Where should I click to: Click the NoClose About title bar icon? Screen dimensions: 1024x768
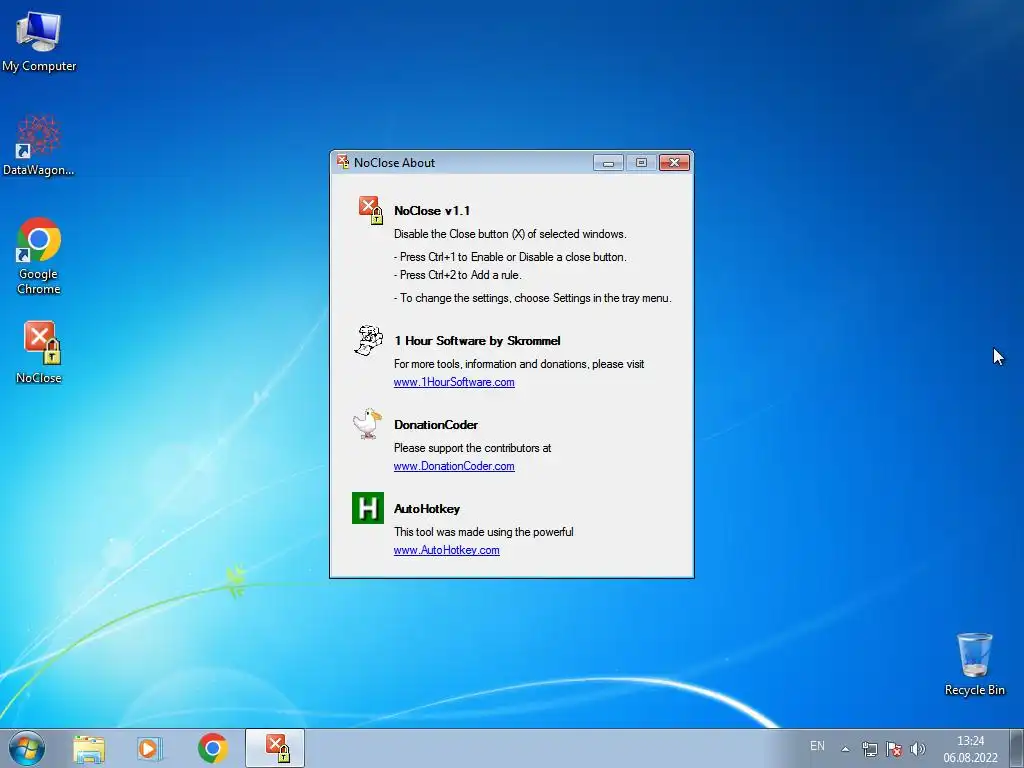pos(342,162)
